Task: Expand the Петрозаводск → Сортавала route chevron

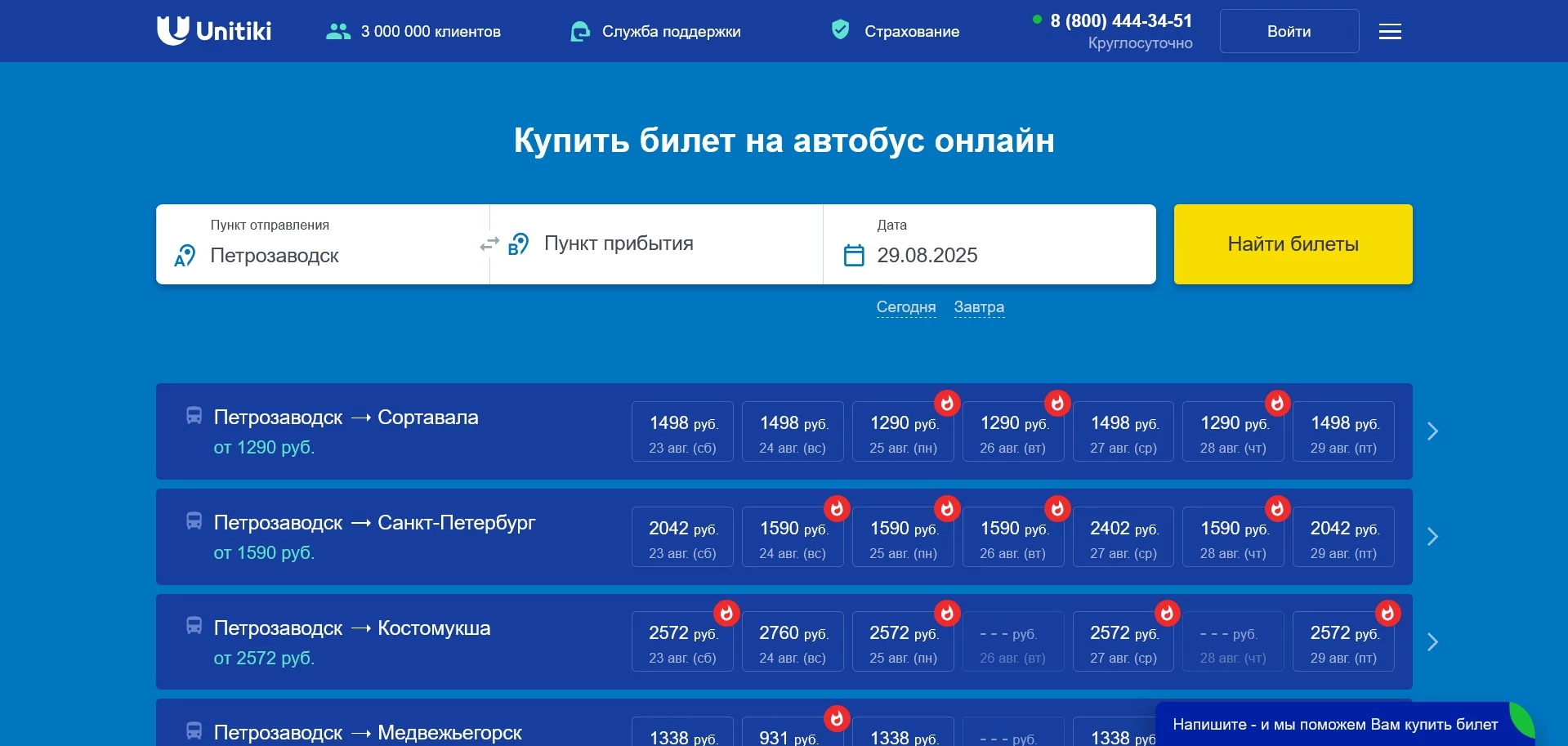Action: (x=1432, y=431)
